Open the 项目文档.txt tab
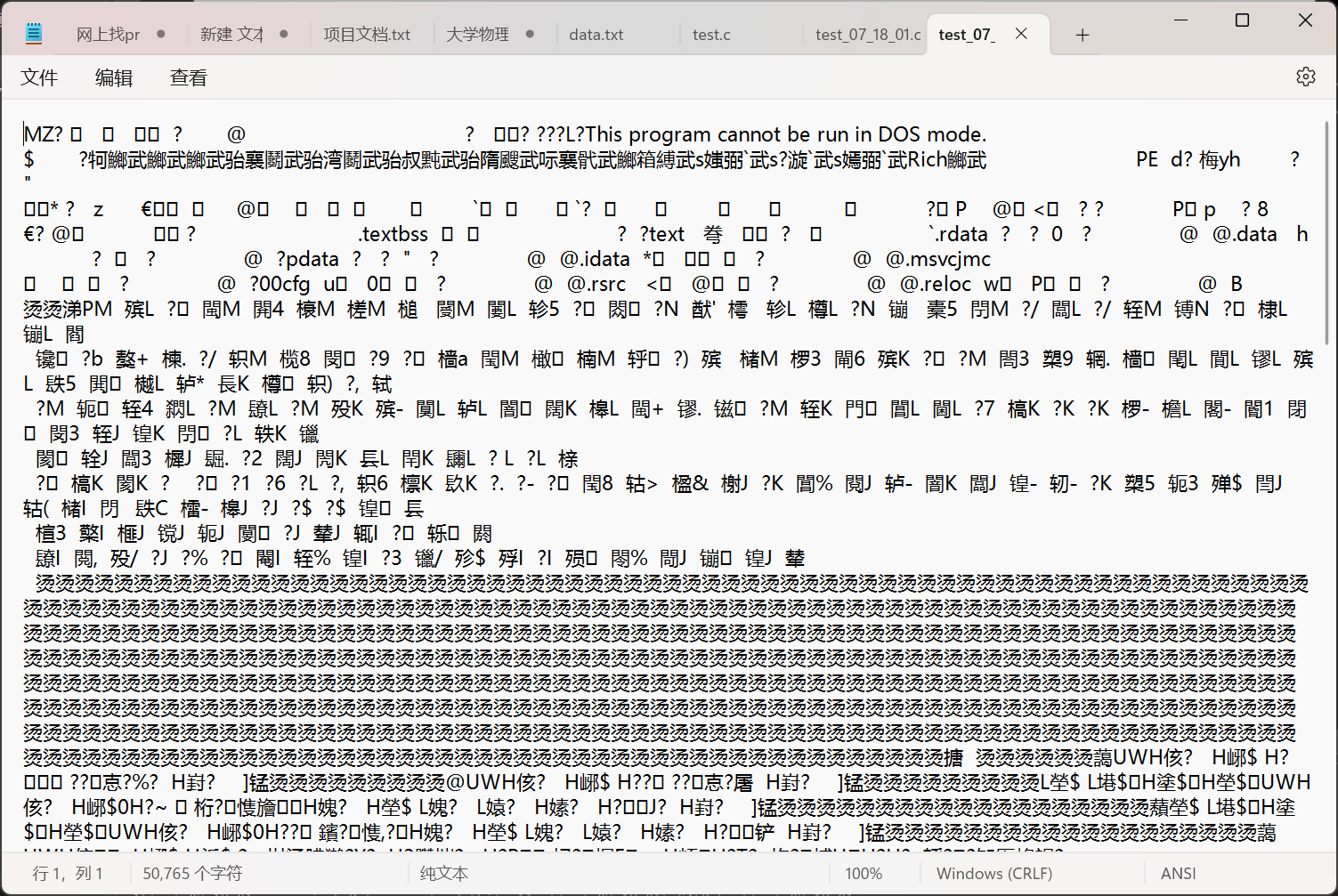The height and width of the screenshot is (896, 1338). (x=367, y=35)
